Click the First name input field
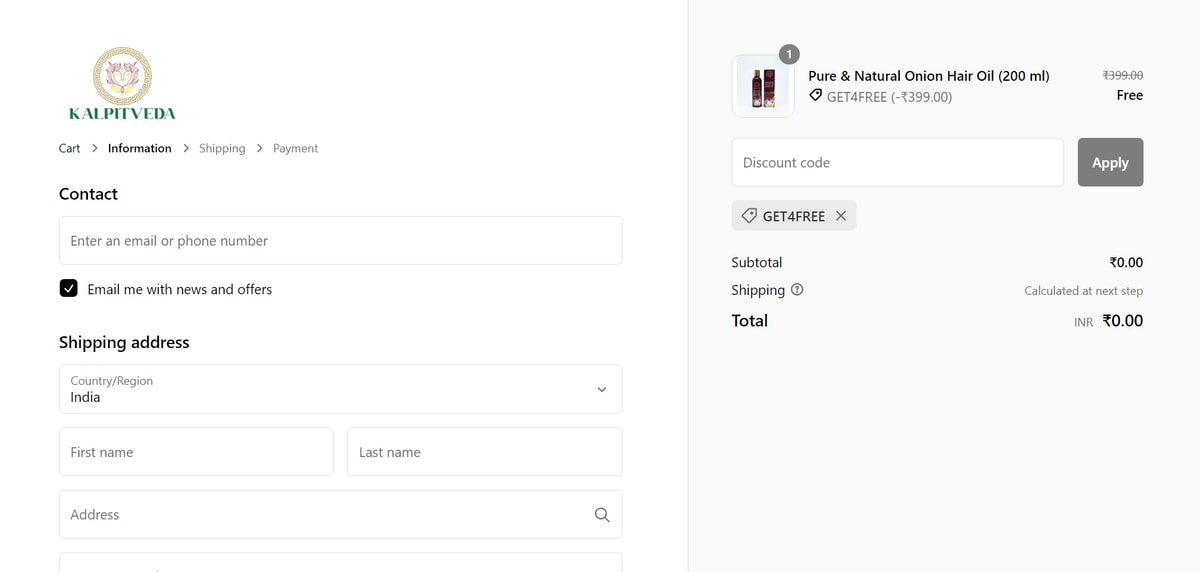 pos(196,453)
